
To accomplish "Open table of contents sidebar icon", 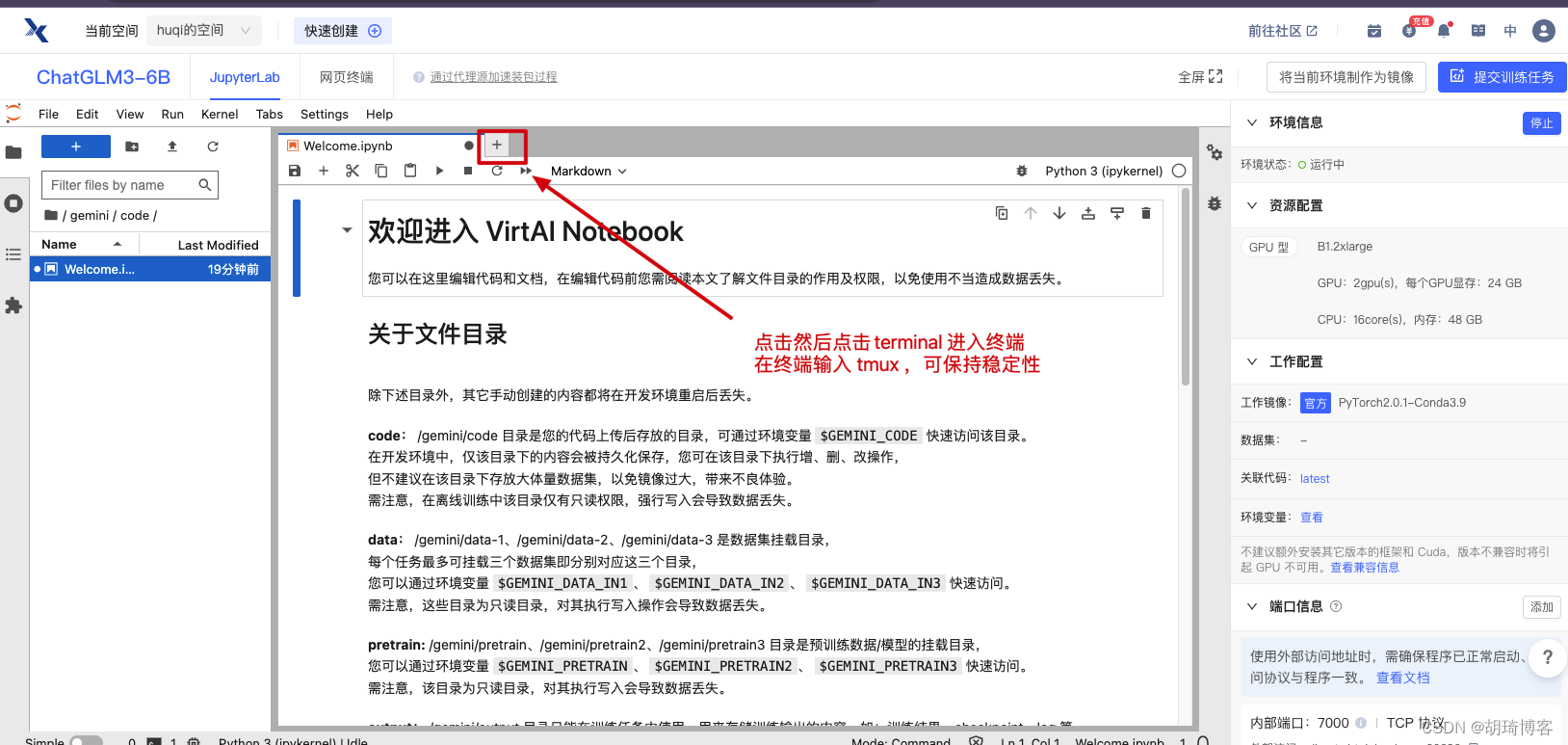I will 13,254.
